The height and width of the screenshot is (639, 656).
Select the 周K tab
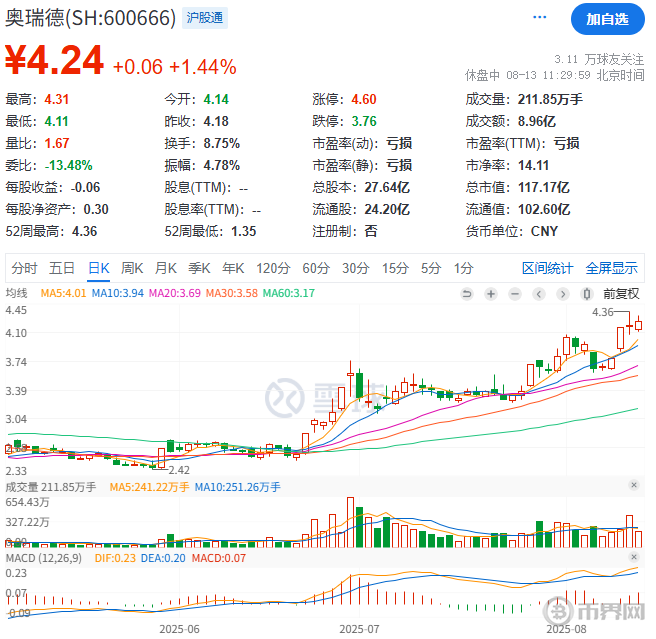tap(132, 268)
